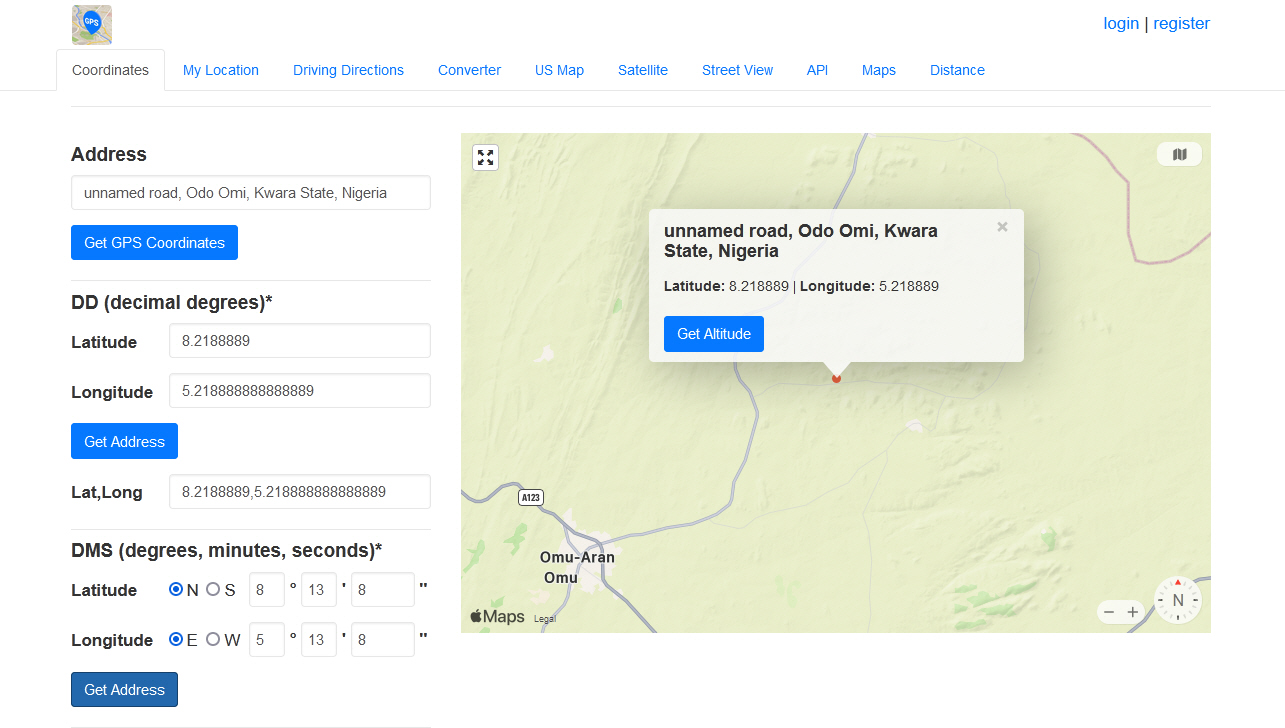This screenshot has height=728, width=1285.
Task: Open the map Legal link
Action: pos(545,619)
